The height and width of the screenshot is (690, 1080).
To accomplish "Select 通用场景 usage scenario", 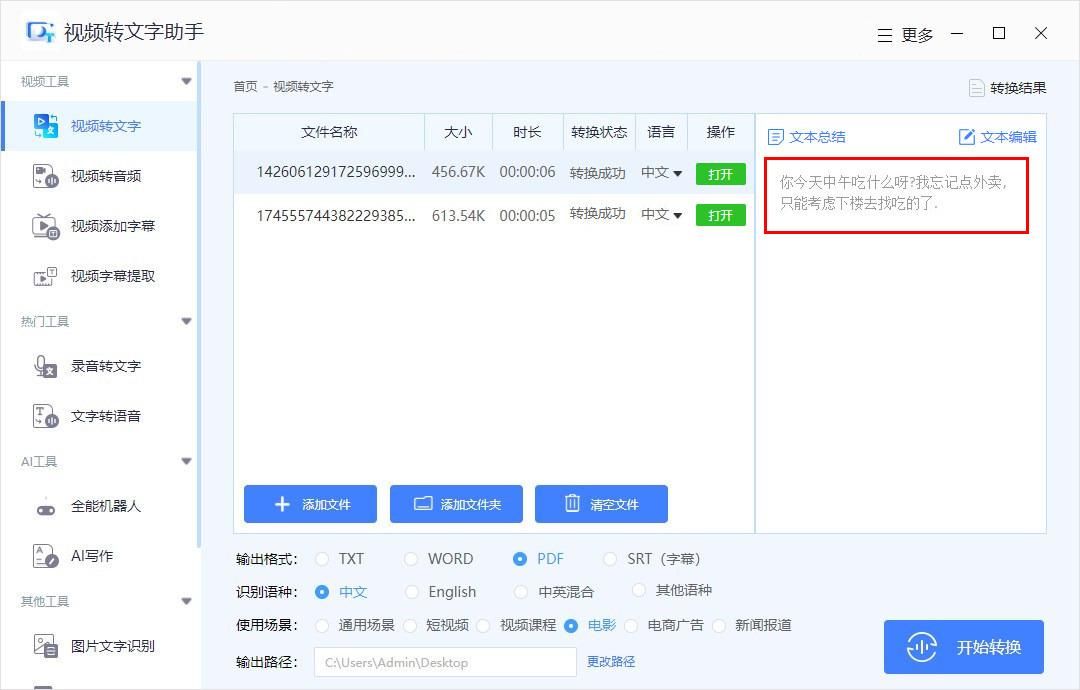I will click(322, 626).
